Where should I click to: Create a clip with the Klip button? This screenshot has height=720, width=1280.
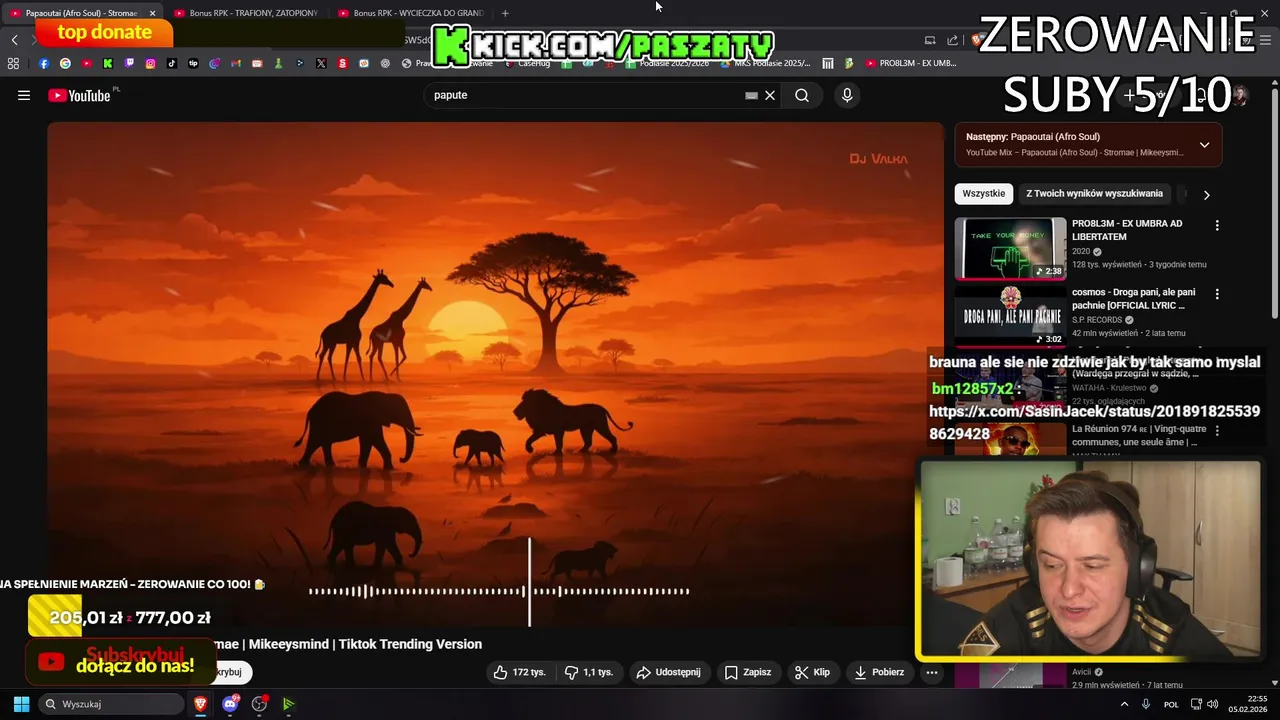pos(812,672)
